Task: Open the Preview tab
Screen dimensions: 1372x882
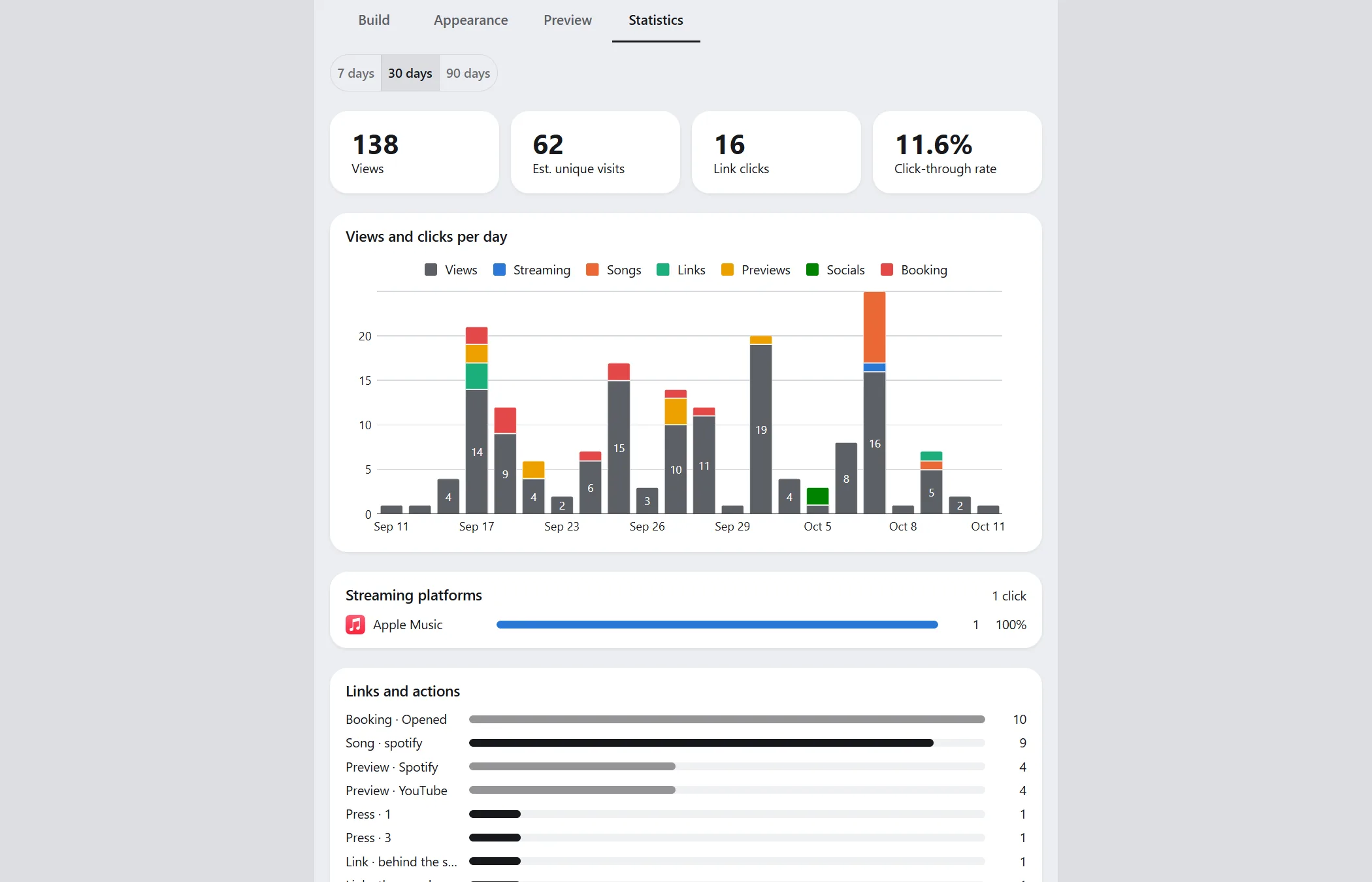Action: 567,20
